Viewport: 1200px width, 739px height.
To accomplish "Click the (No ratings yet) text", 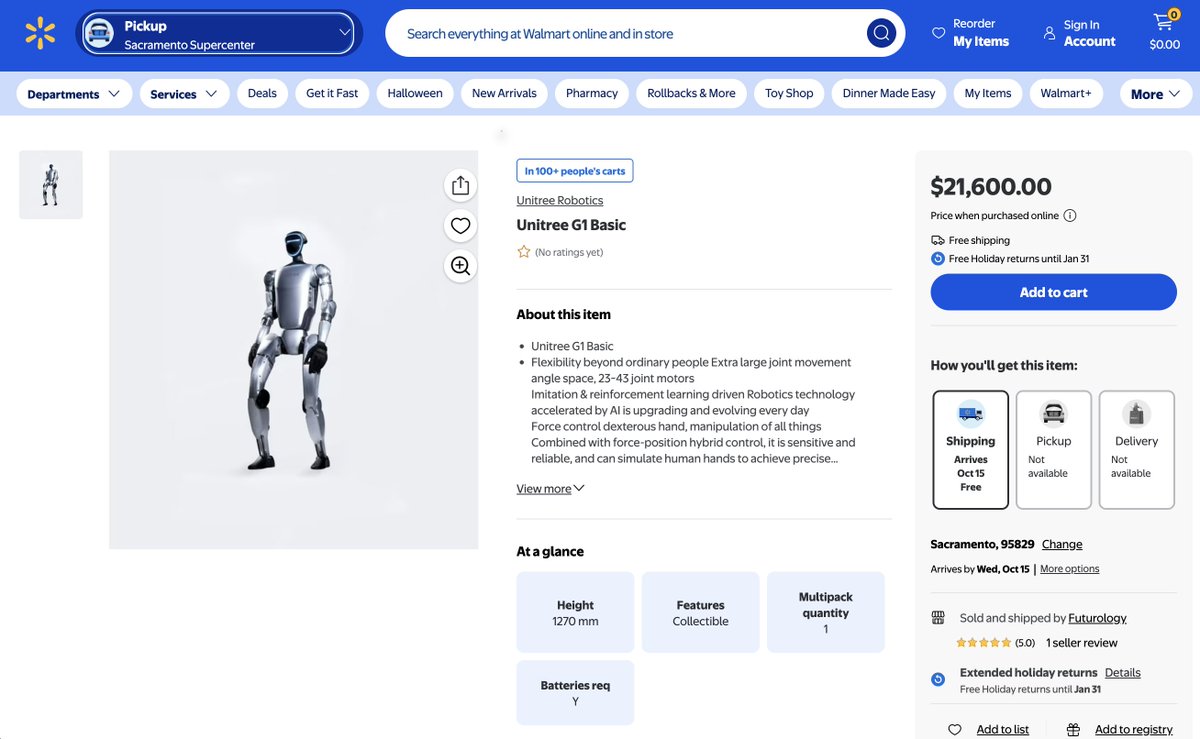I will coord(569,252).
